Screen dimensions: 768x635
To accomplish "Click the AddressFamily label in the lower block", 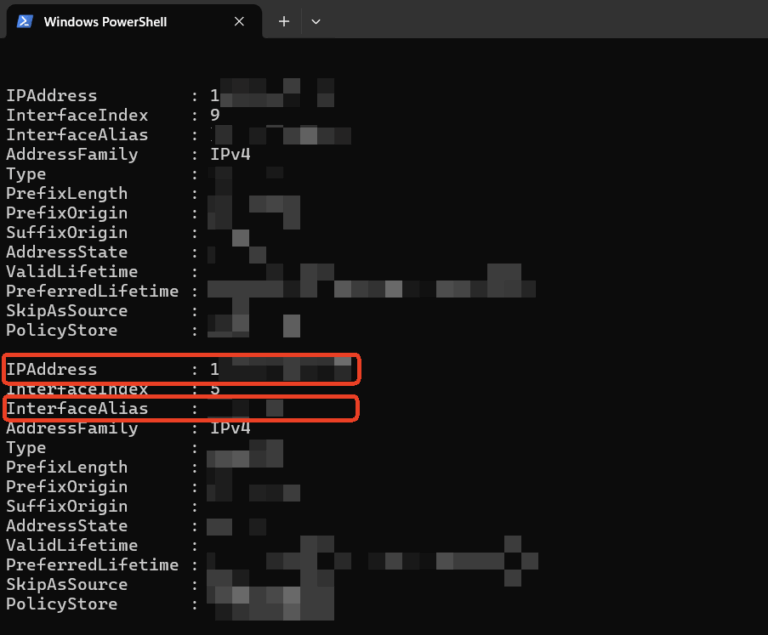I will click(72, 428).
